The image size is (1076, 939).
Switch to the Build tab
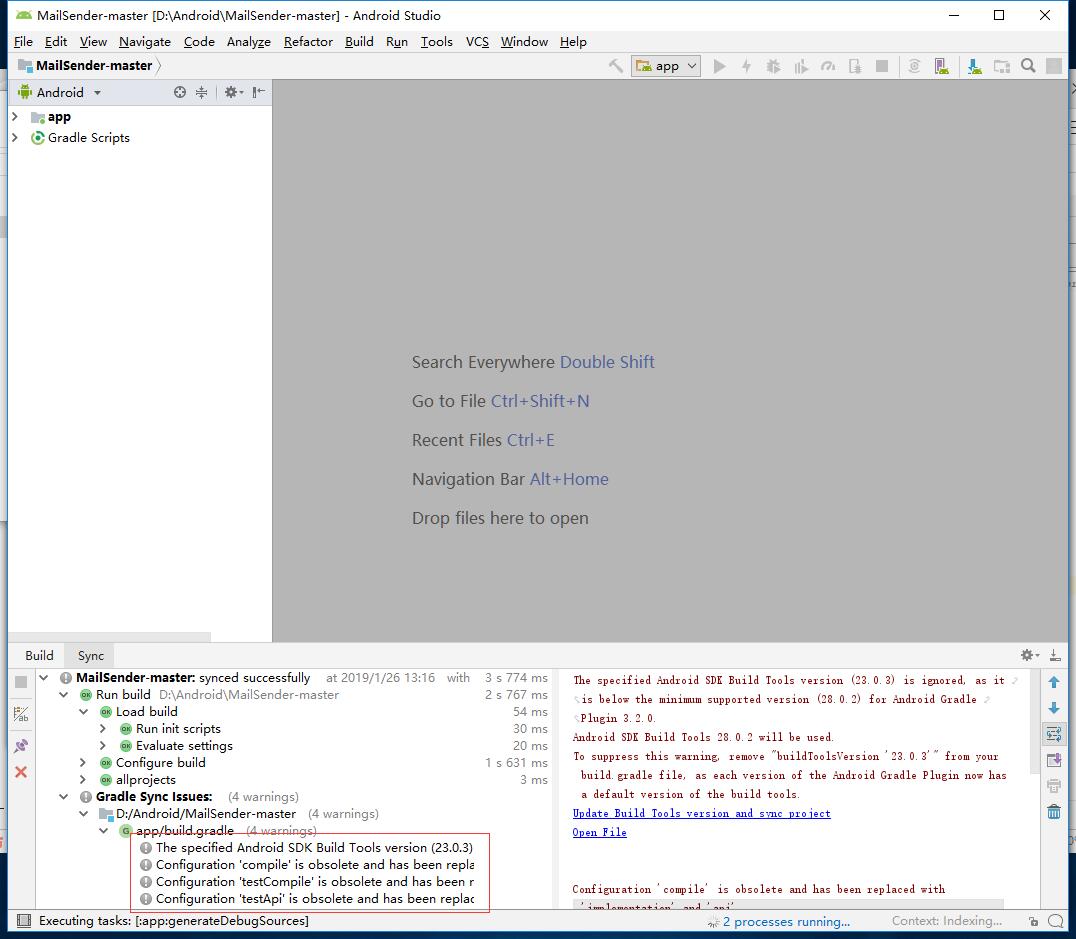point(39,656)
